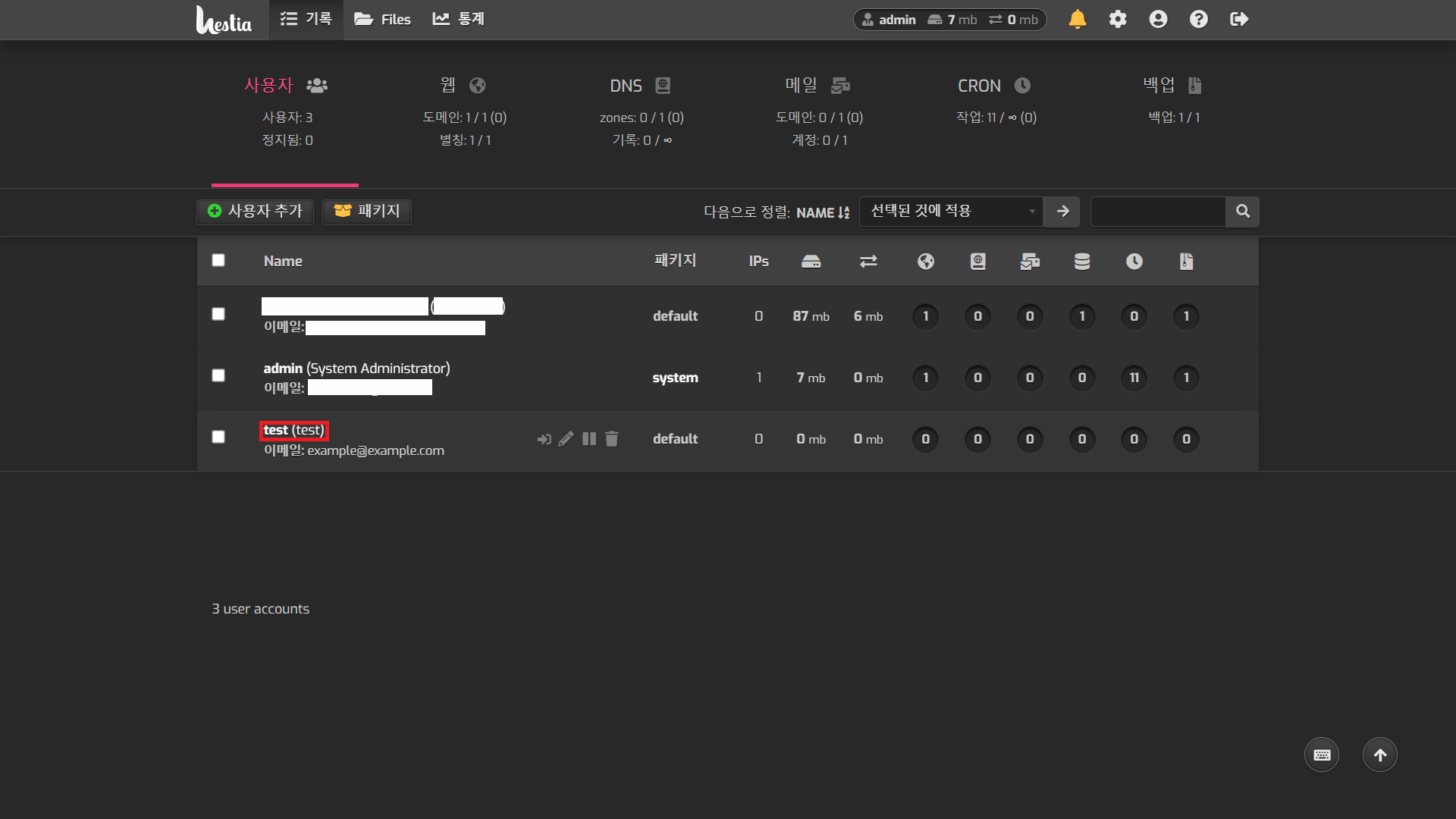This screenshot has height=819, width=1456.
Task: Click the logout arrow icon
Action: [x=1239, y=19]
